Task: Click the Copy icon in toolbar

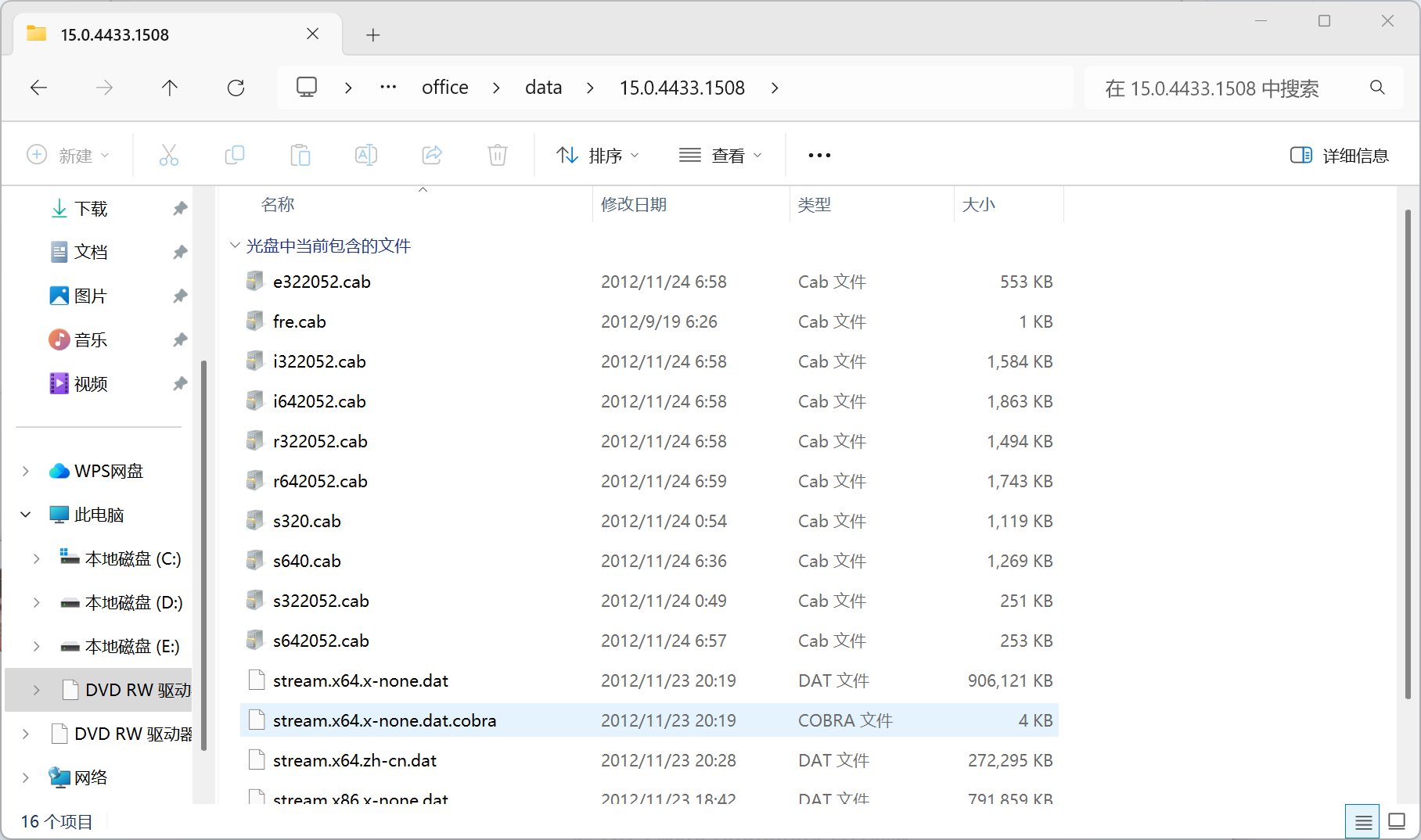Action: (234, 155)
